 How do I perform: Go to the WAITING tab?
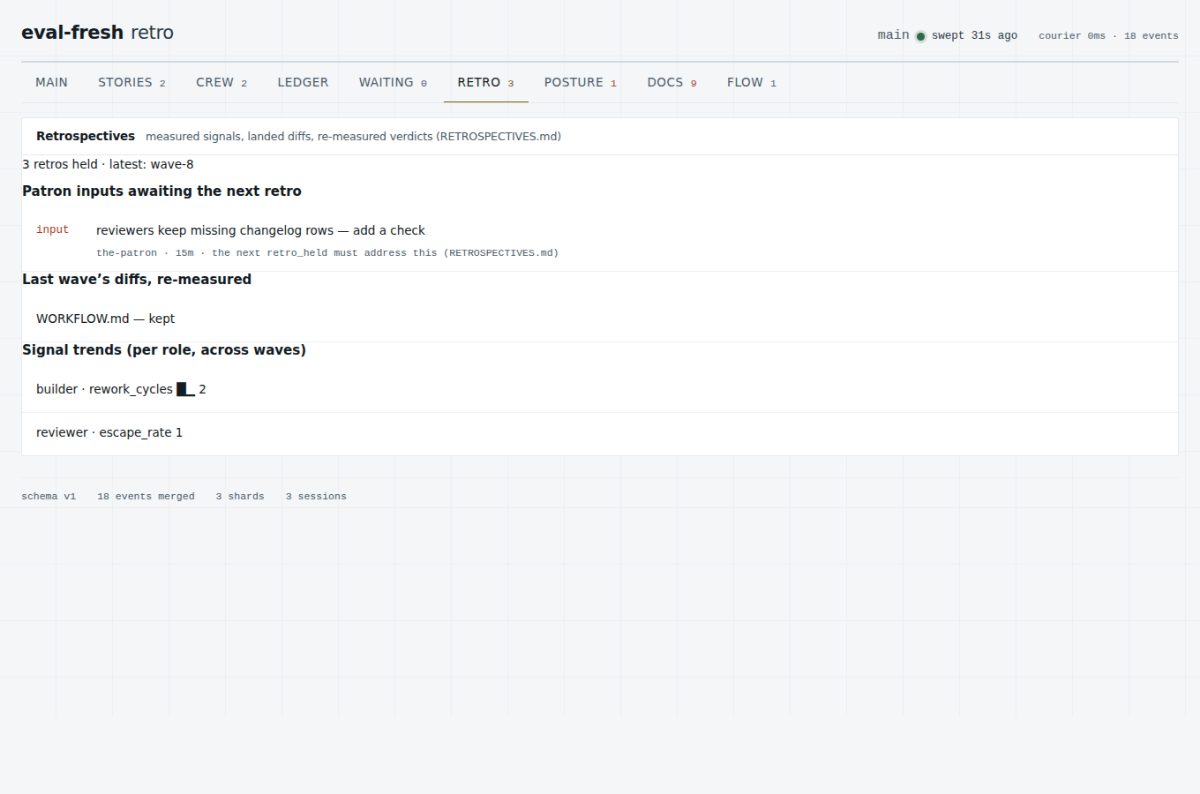point(393,82)
